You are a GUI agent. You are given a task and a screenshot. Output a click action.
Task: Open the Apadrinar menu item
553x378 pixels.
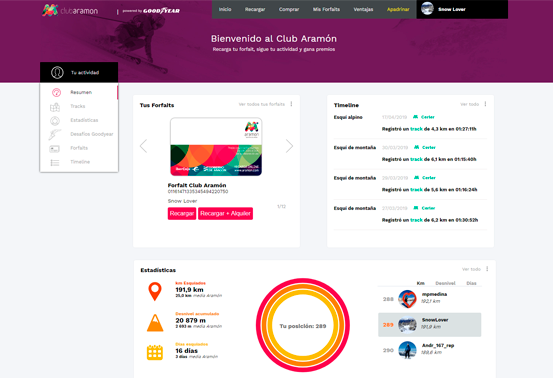[398, 9]
